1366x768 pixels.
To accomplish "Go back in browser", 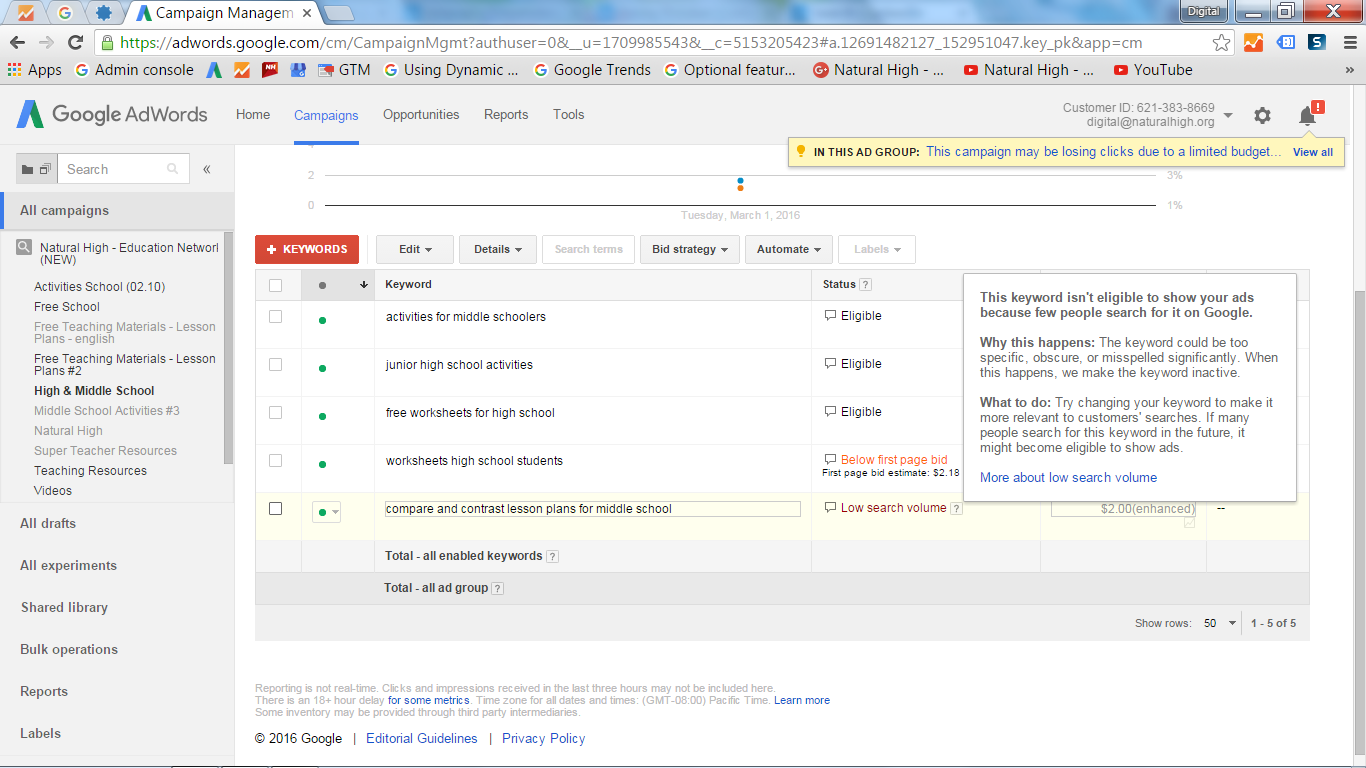I will pos(16,43).
